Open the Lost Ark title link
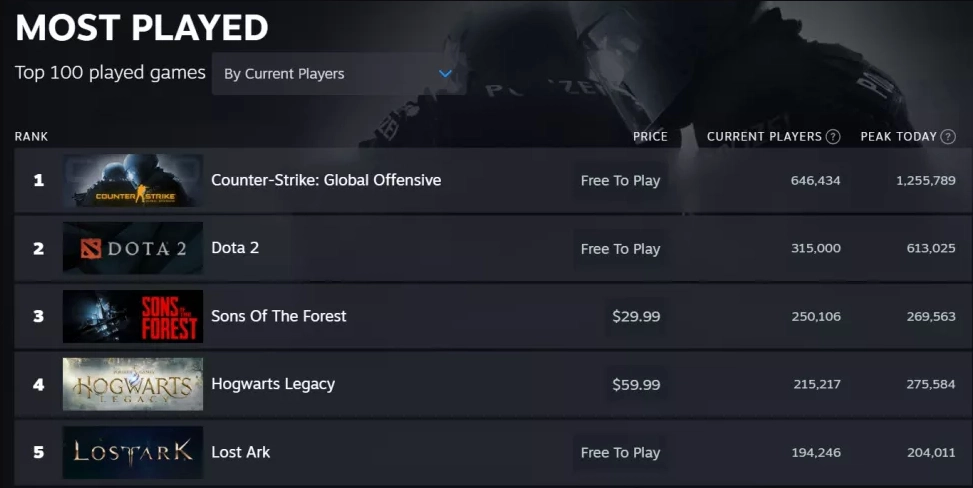Image resolution: width=973 pixels, height=488 pixels. coord(241,452)
